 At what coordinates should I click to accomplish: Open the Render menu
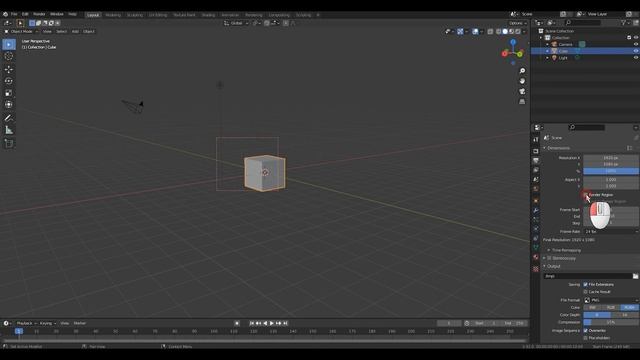point(39,14)
